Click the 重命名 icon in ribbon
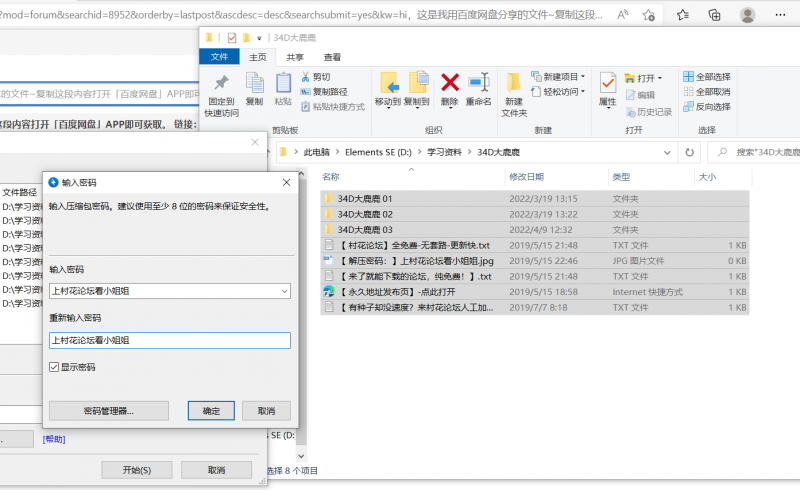The width and height of the screenshot is (800, 490). [478, 83]
